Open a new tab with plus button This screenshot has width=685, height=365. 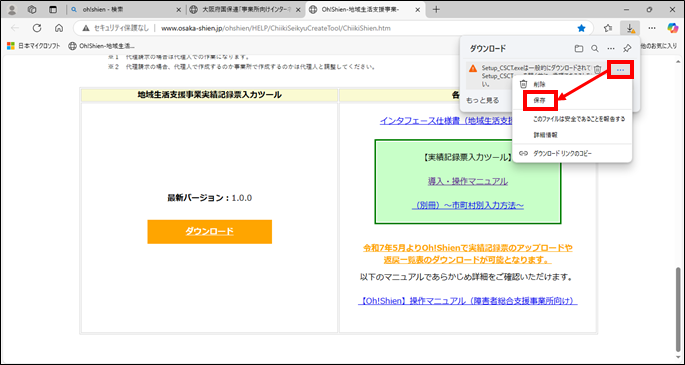tap(436, 10)
